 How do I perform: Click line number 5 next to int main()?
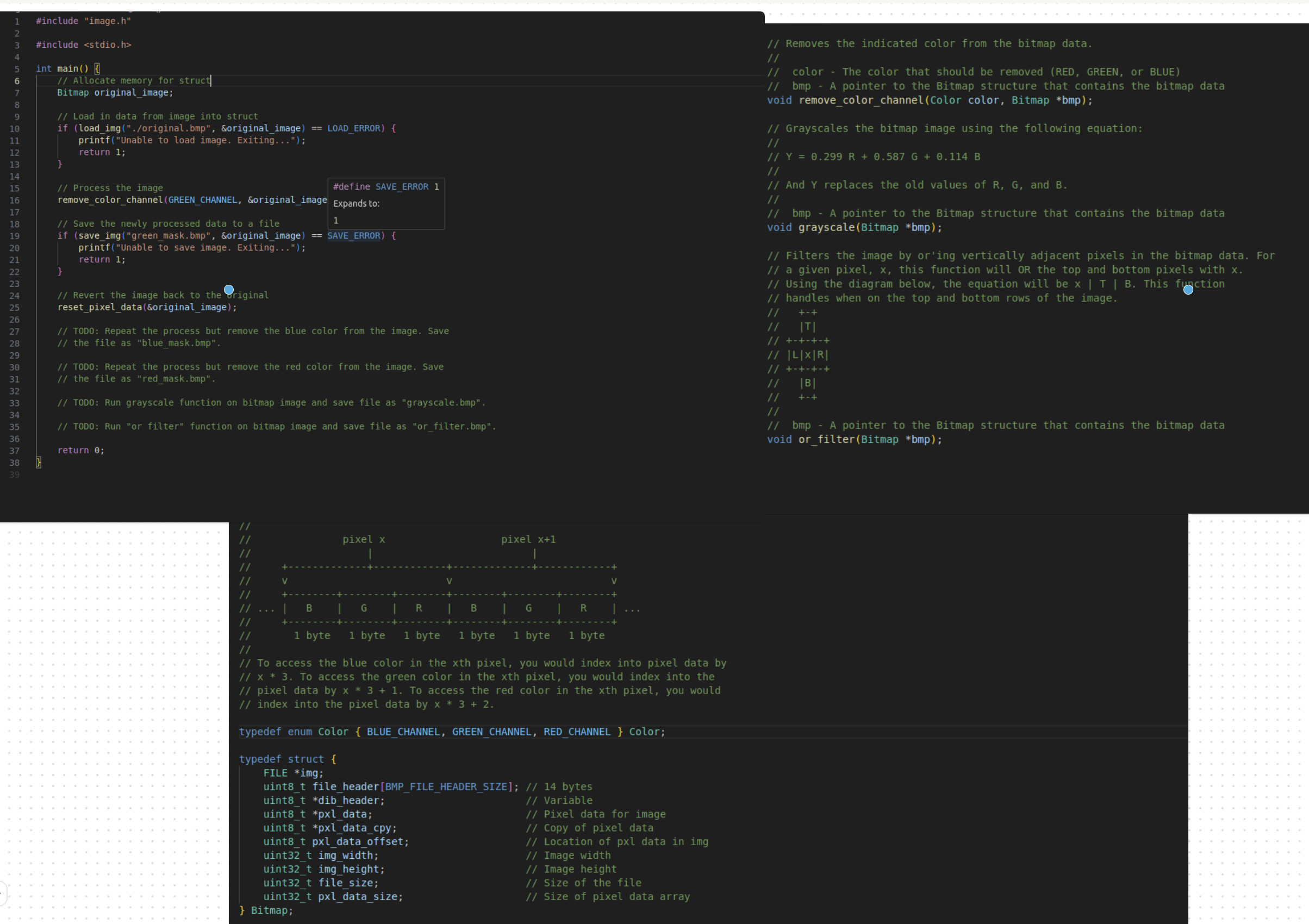[17, 68]
